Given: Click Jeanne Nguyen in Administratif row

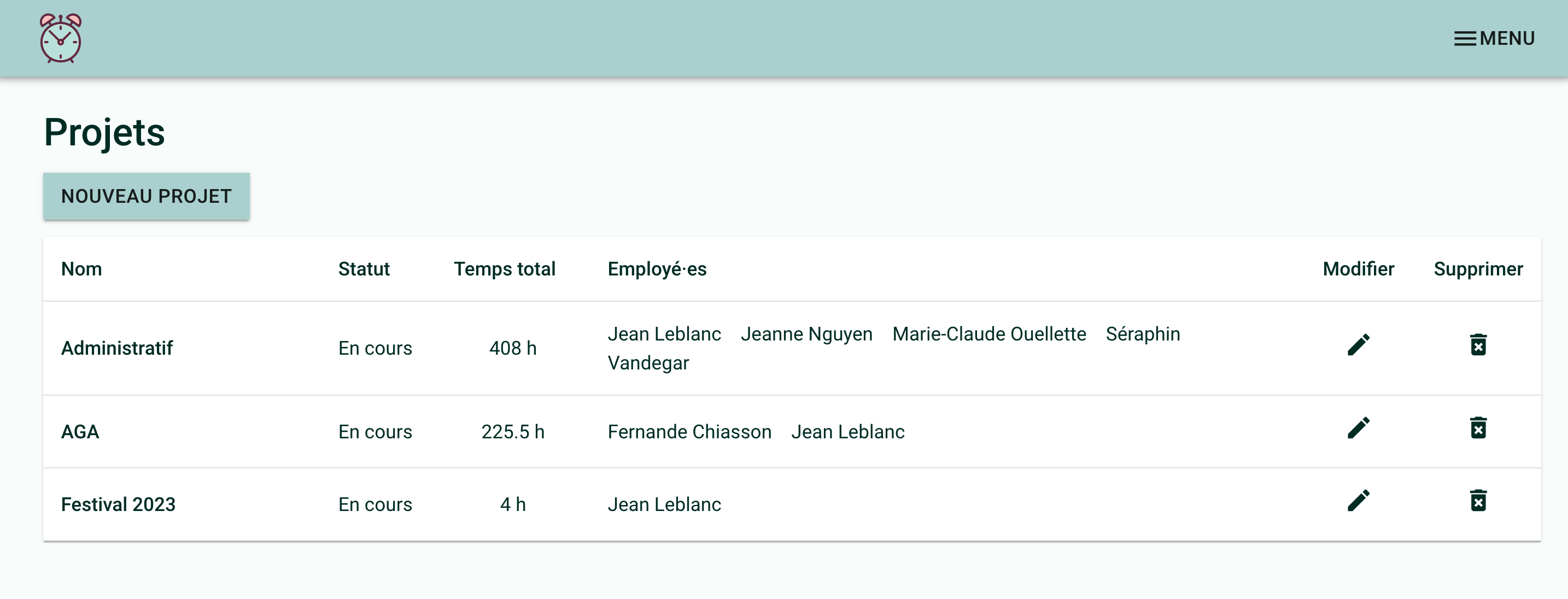Looking at the screenshot, I should (x=806, y=333).
